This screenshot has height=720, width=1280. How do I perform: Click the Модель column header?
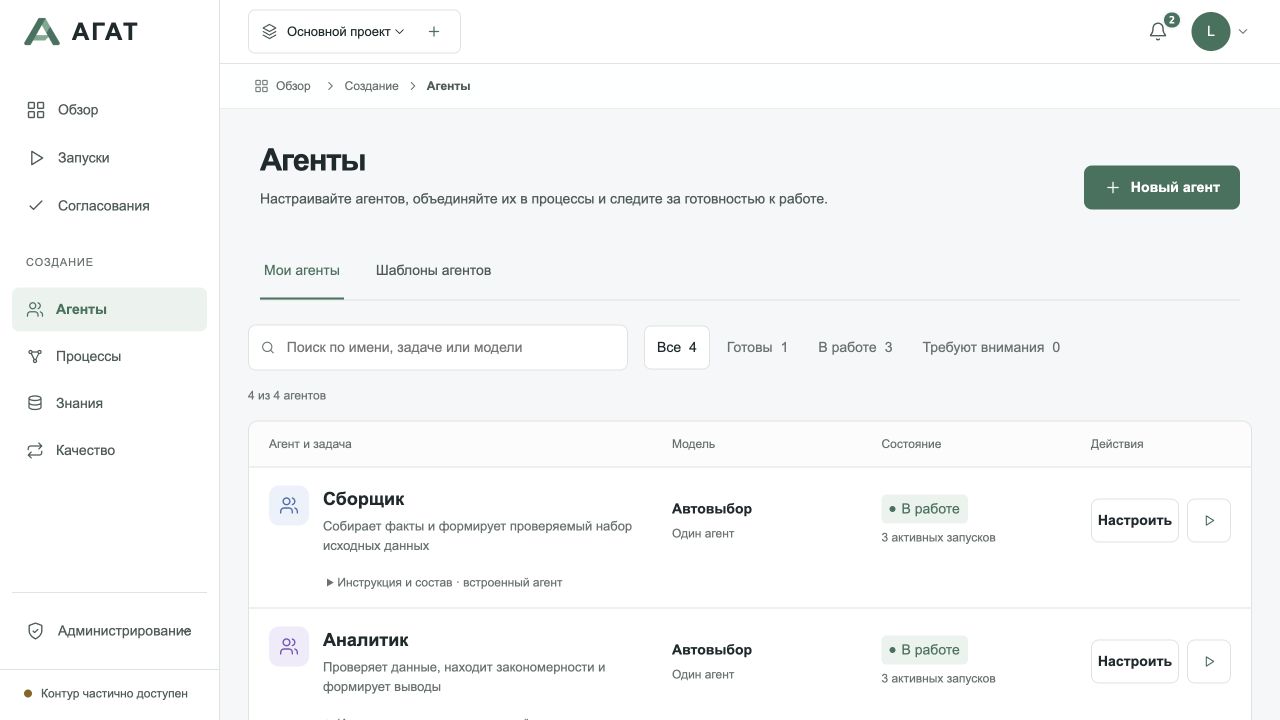[x=693, y=444]
